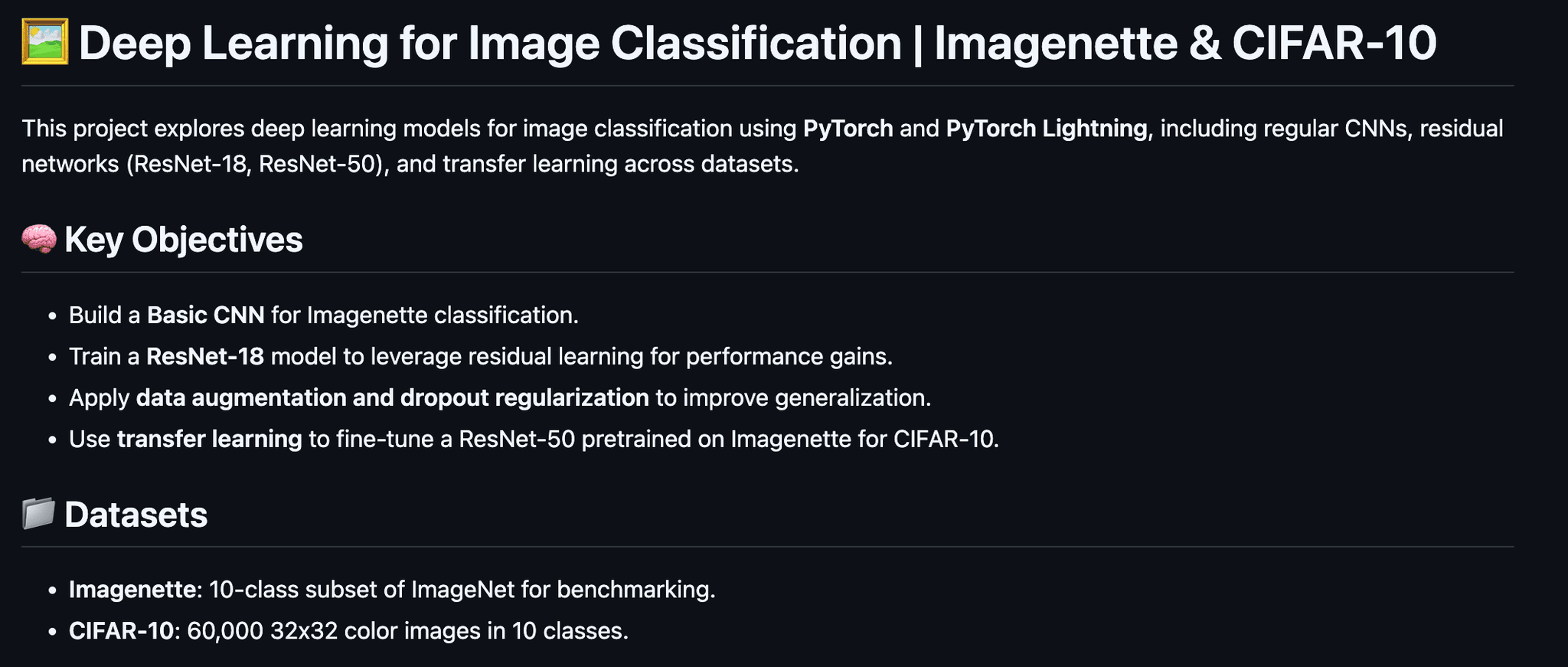The width and height of the screenshot is (1568, 667).
Task: Click '60,000 32x32 color images' text
Action: [x=325, y=630]
